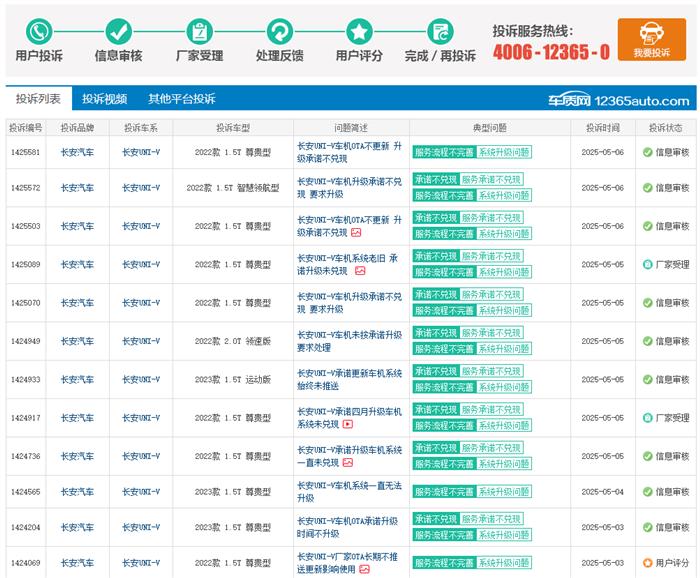Switch to the 投诉视频 tab
The height and width of the screenshot is (578, 700).
pos(104,99)
